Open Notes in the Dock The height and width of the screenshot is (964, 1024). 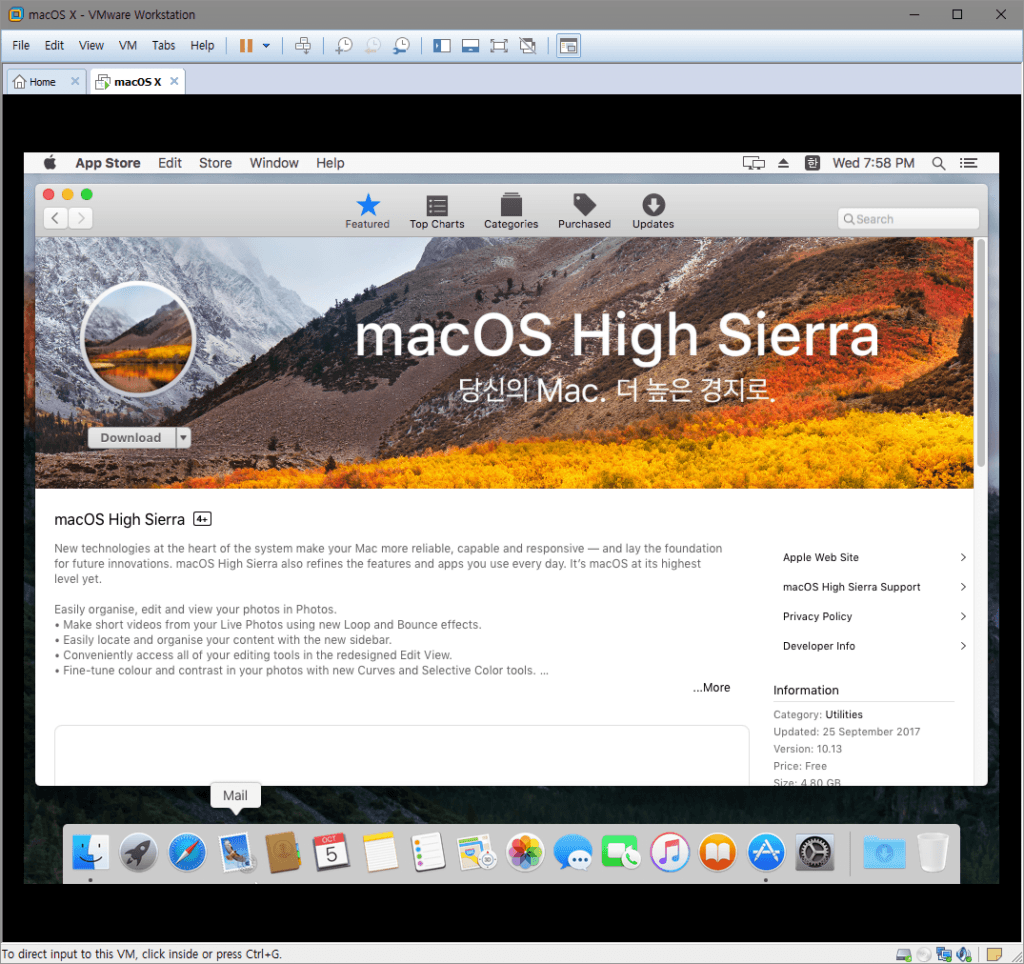point(380,852)
